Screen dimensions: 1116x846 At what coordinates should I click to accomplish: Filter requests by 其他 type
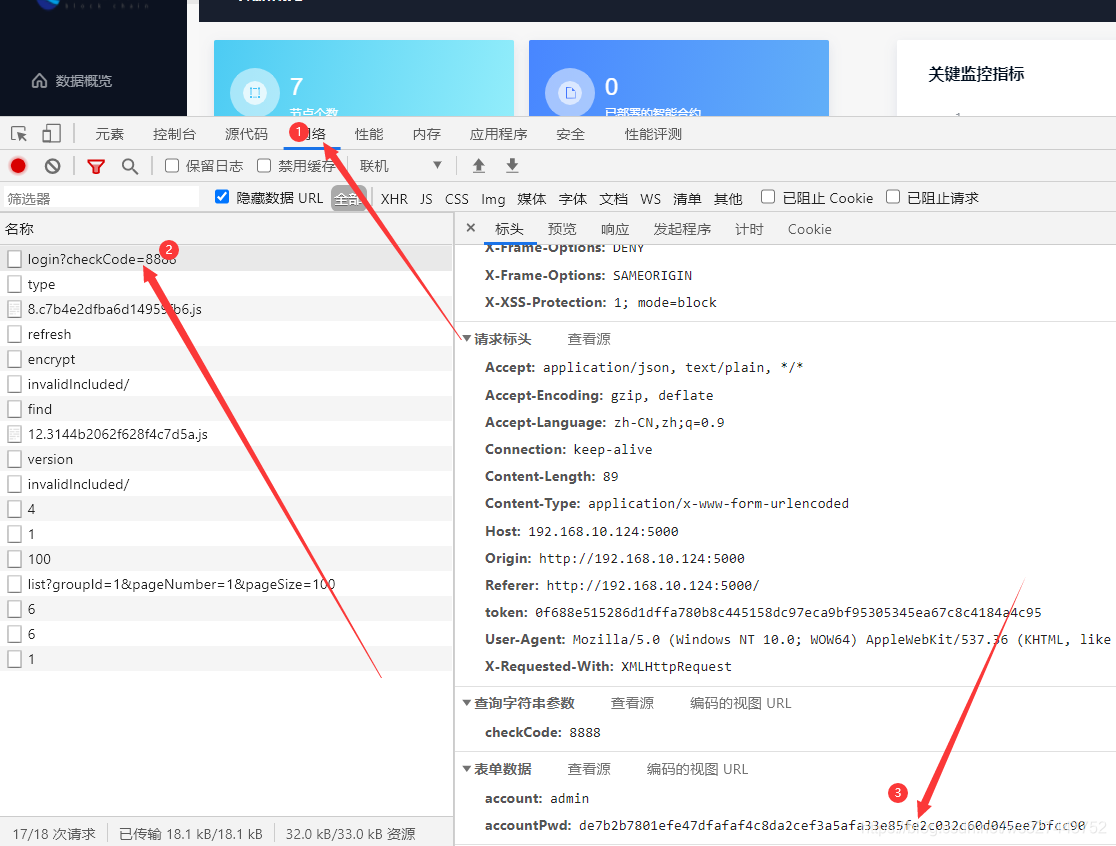click(x=728, y=199)
